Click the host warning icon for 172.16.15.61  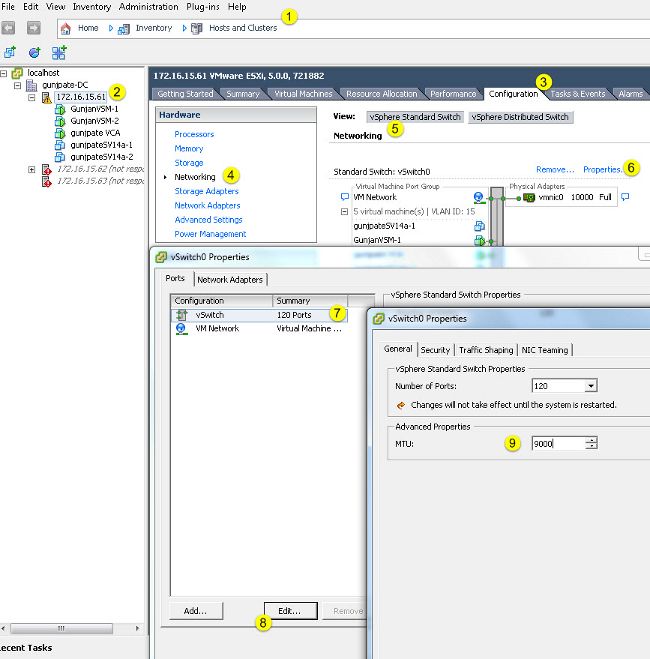[47, 98]
